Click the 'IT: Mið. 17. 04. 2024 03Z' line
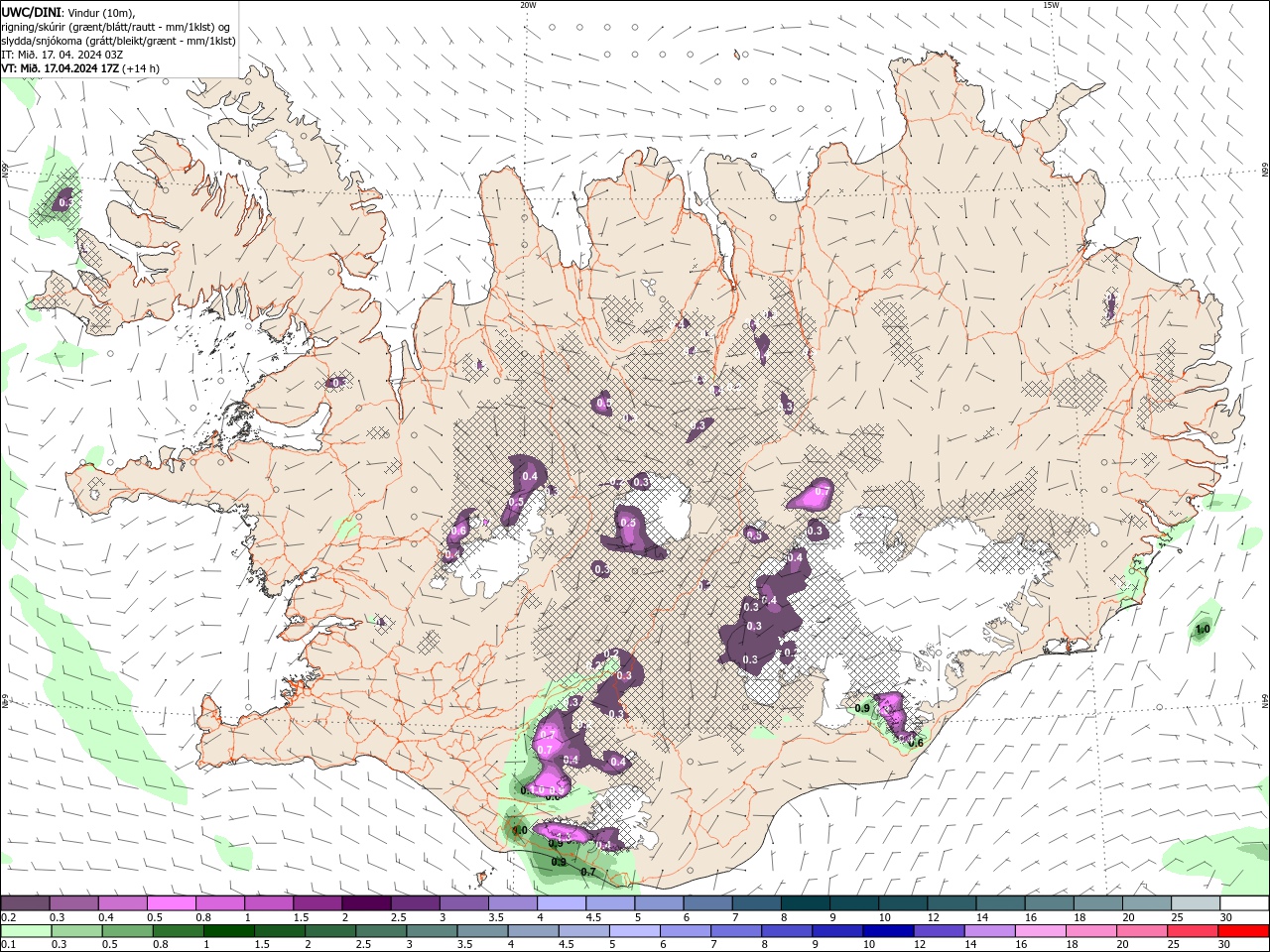1270x952 pixels. coord(62,55)
